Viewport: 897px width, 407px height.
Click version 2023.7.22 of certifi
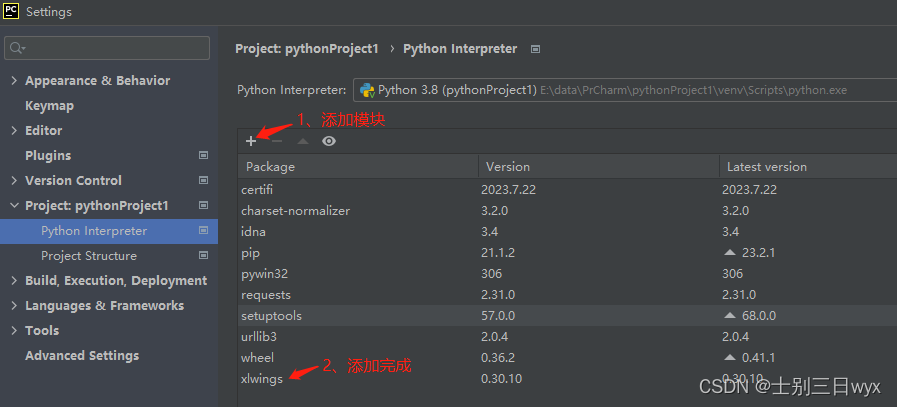point(508,189)
